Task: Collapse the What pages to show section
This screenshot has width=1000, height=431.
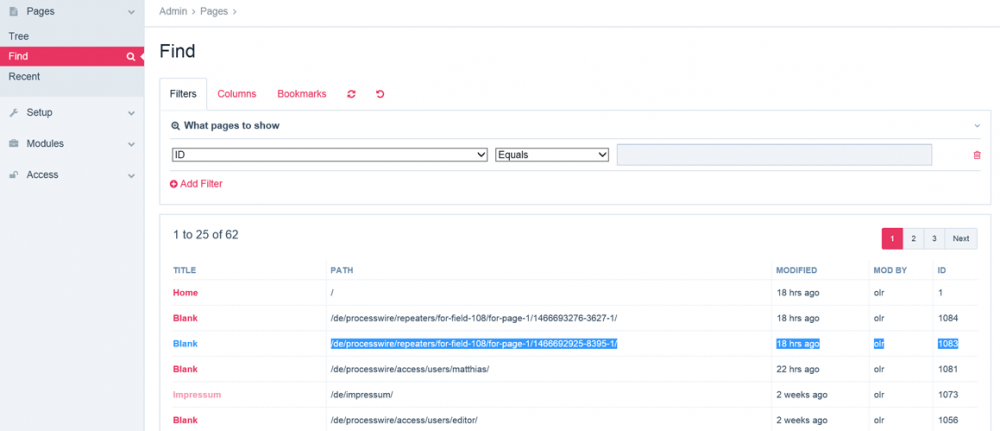Action: coord(976,126)
